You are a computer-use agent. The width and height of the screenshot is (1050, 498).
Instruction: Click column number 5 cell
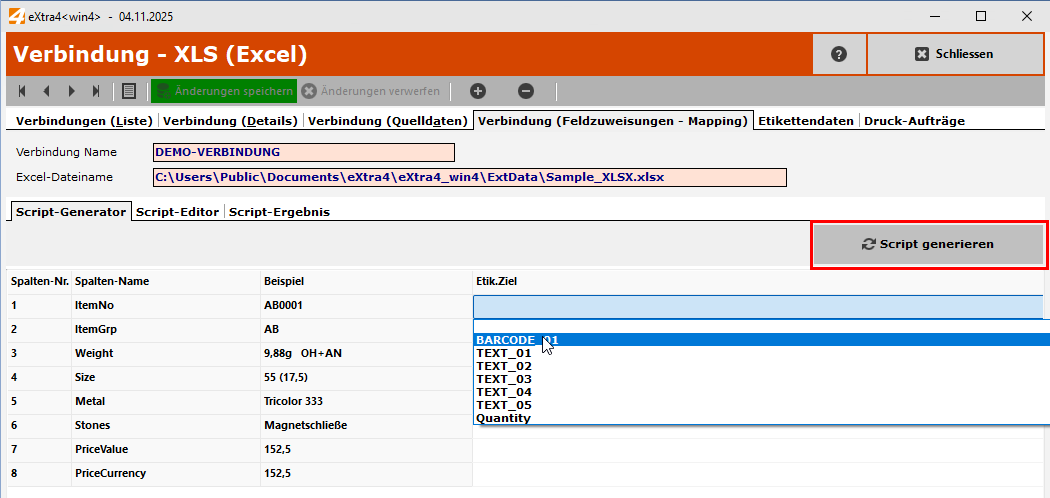39,402
